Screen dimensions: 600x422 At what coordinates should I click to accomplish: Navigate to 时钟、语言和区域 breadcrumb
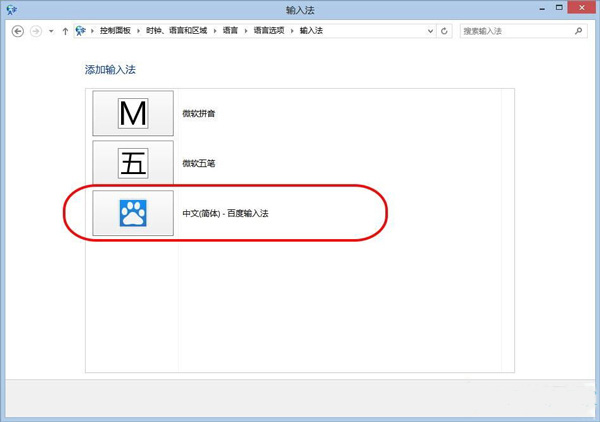click(170, 31)
